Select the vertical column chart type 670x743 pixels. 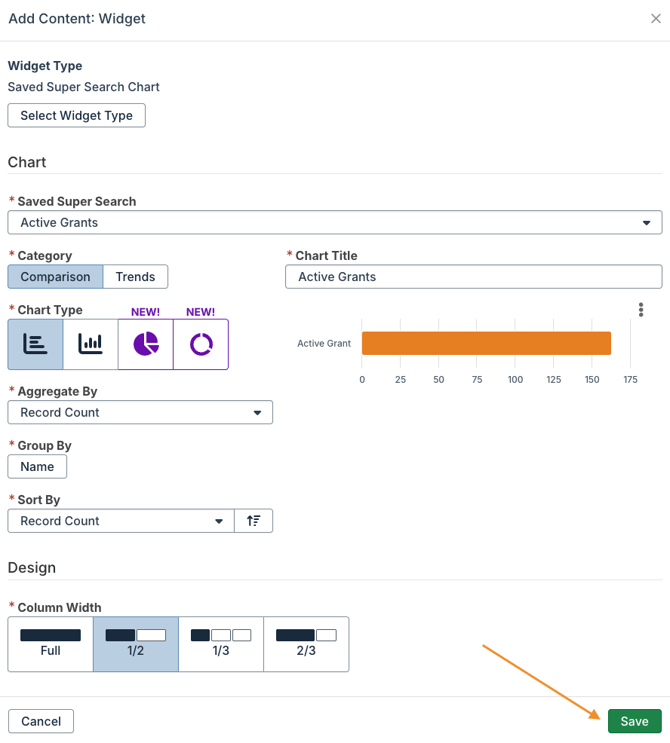[90, 344]
